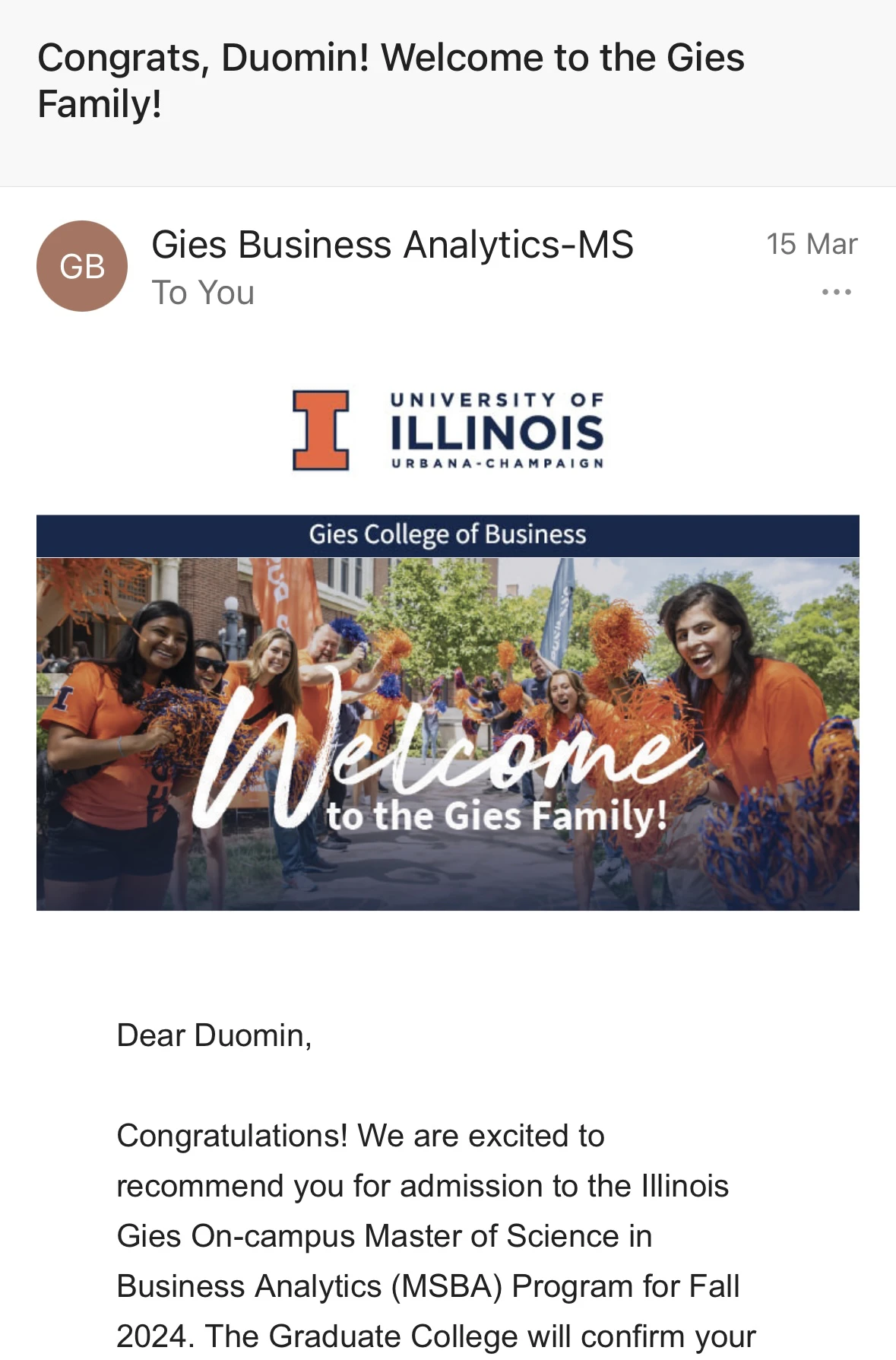Image resolution: width=896 pixels, height=1360 pixels.
Task: Tap the "Congratulations!" opening word in the body
Action: (x=232, y=1136)
